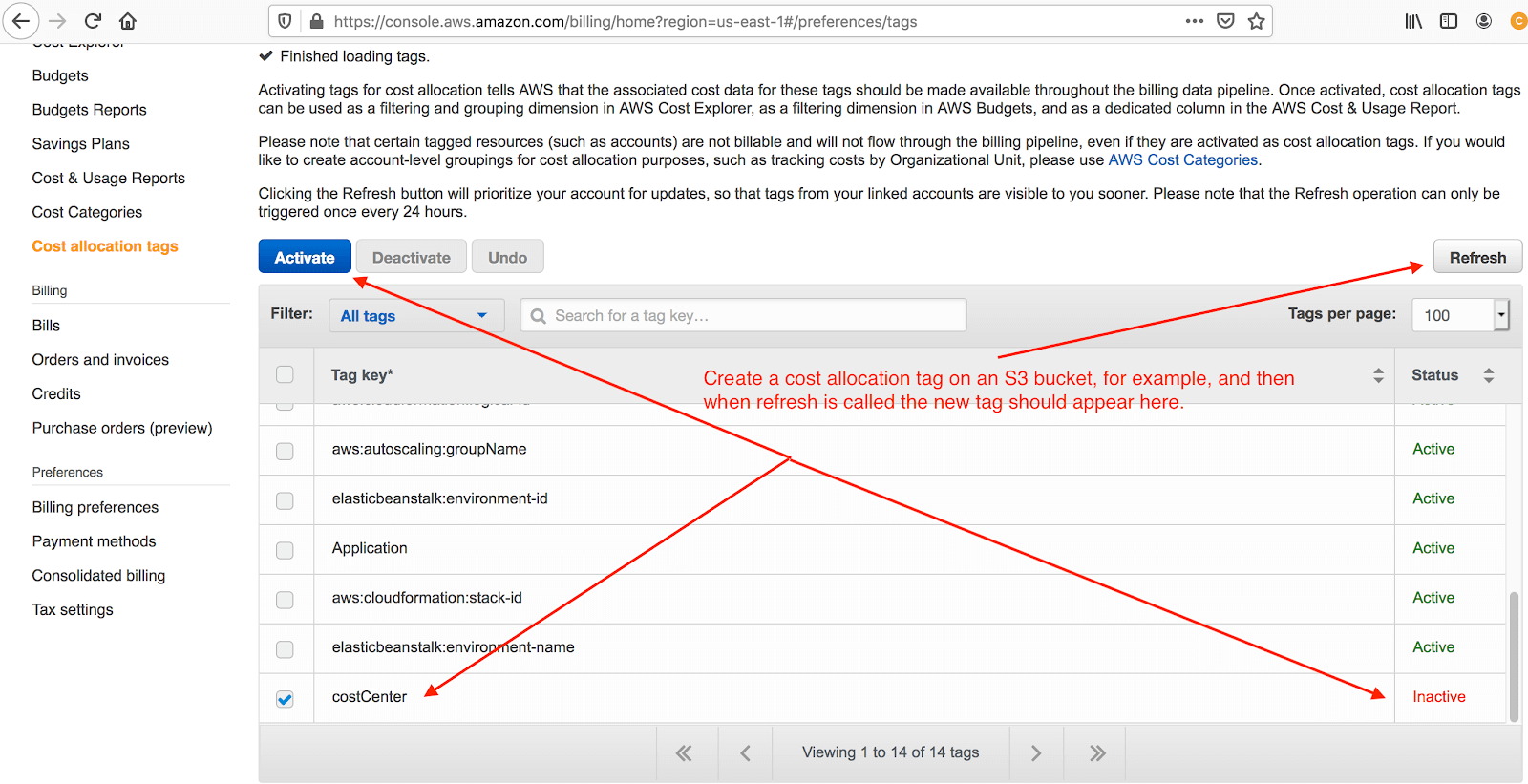
Task: Open the Tags per page dropdown
Action: pyautogui.click(x=1460, y=314)
